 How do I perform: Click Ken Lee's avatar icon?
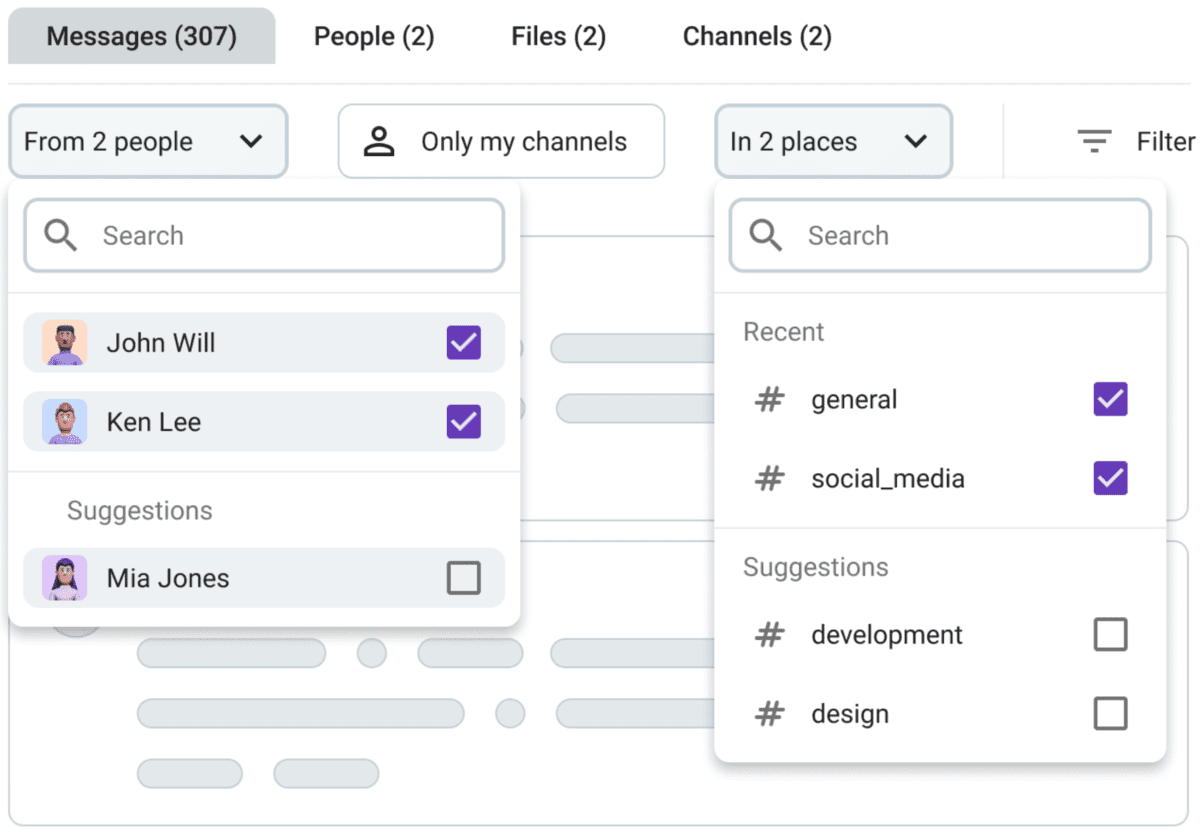click(x=64, y=422)
